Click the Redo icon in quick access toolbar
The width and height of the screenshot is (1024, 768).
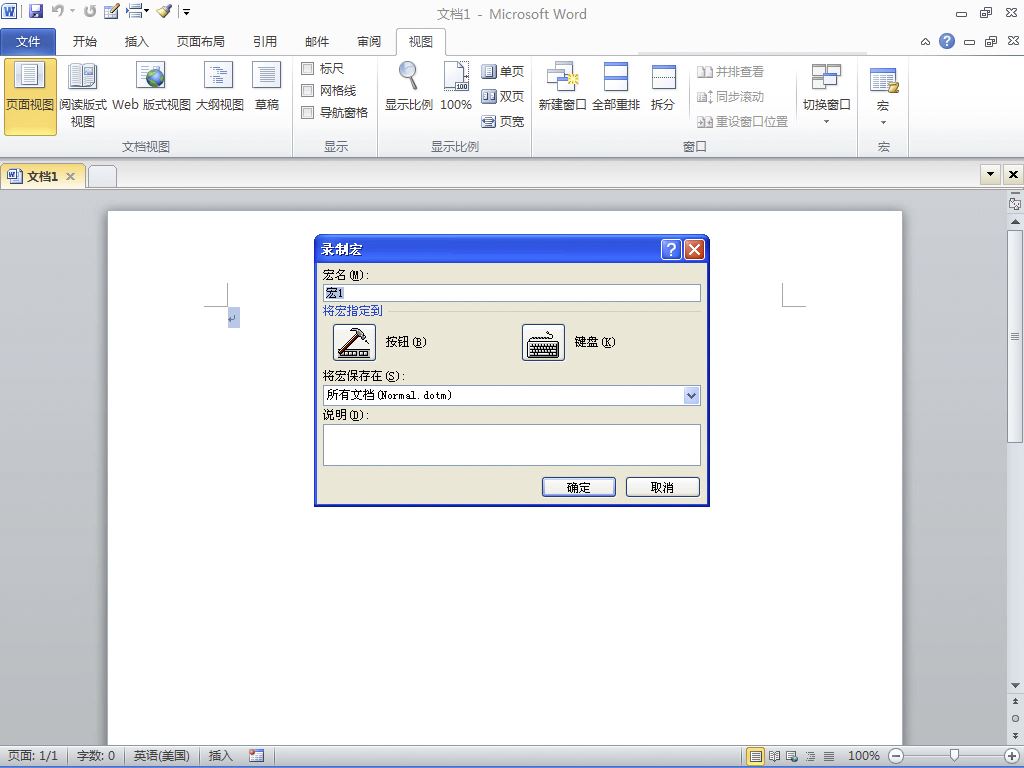click(x=90, y=11)
